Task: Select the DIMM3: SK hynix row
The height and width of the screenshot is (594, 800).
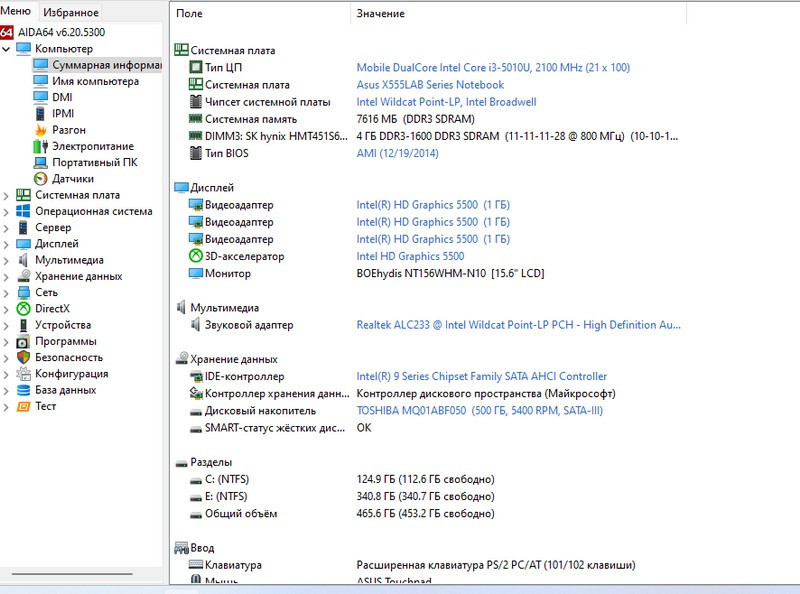Action: tap(429, 136)
